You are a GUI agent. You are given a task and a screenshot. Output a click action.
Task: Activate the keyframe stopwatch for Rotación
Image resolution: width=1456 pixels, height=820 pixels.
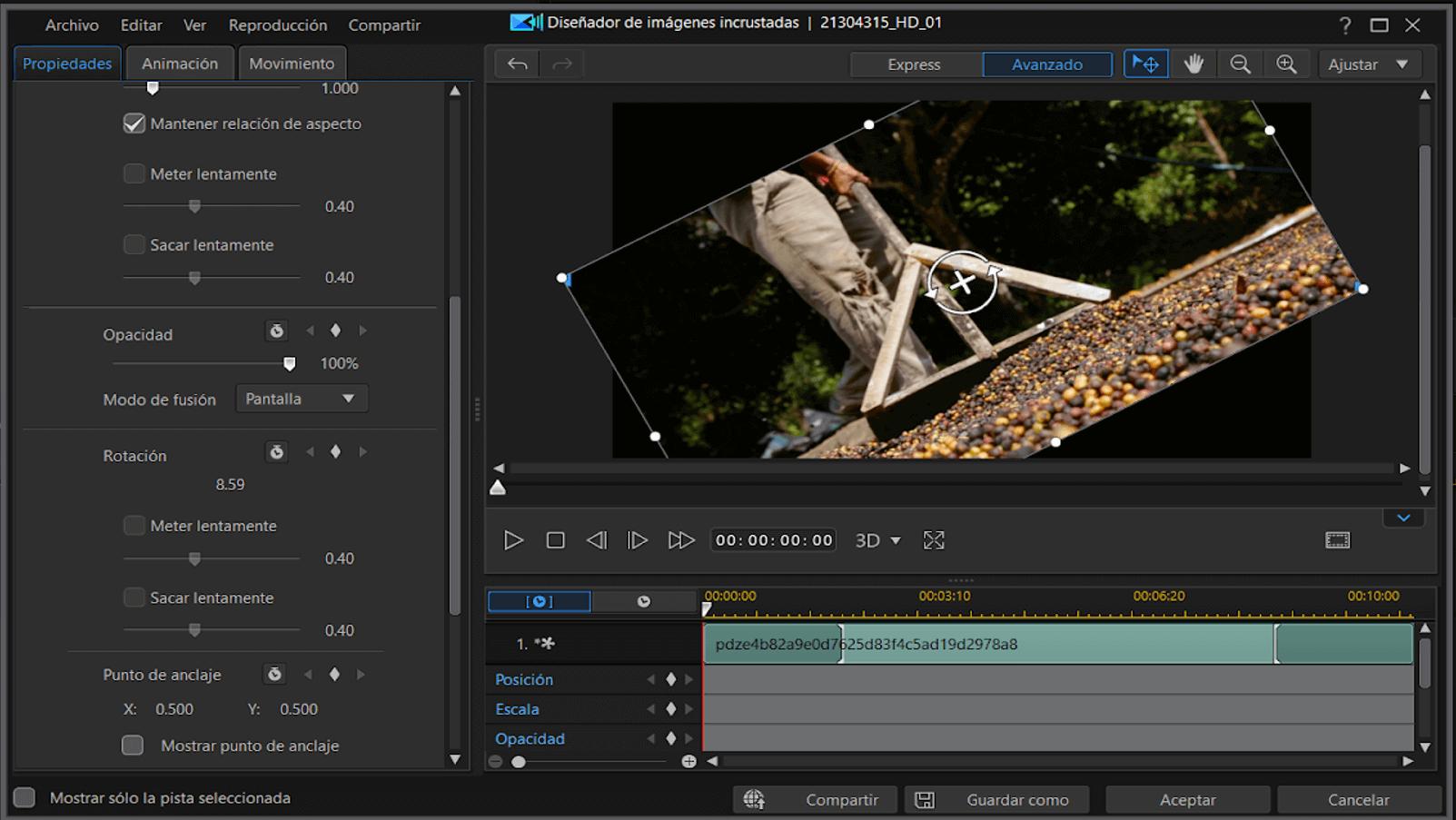point(276,451)
